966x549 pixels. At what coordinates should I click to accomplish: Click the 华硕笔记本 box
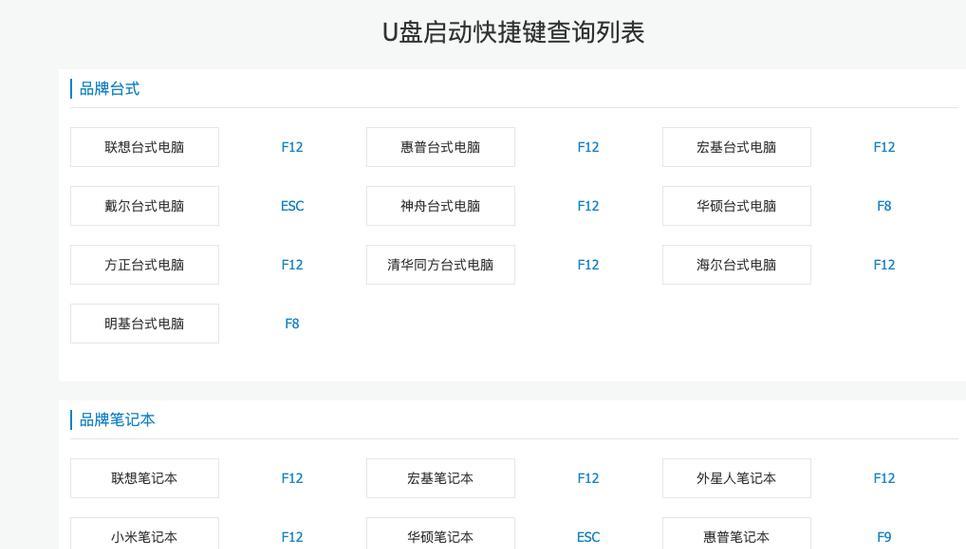click(440, 534)
